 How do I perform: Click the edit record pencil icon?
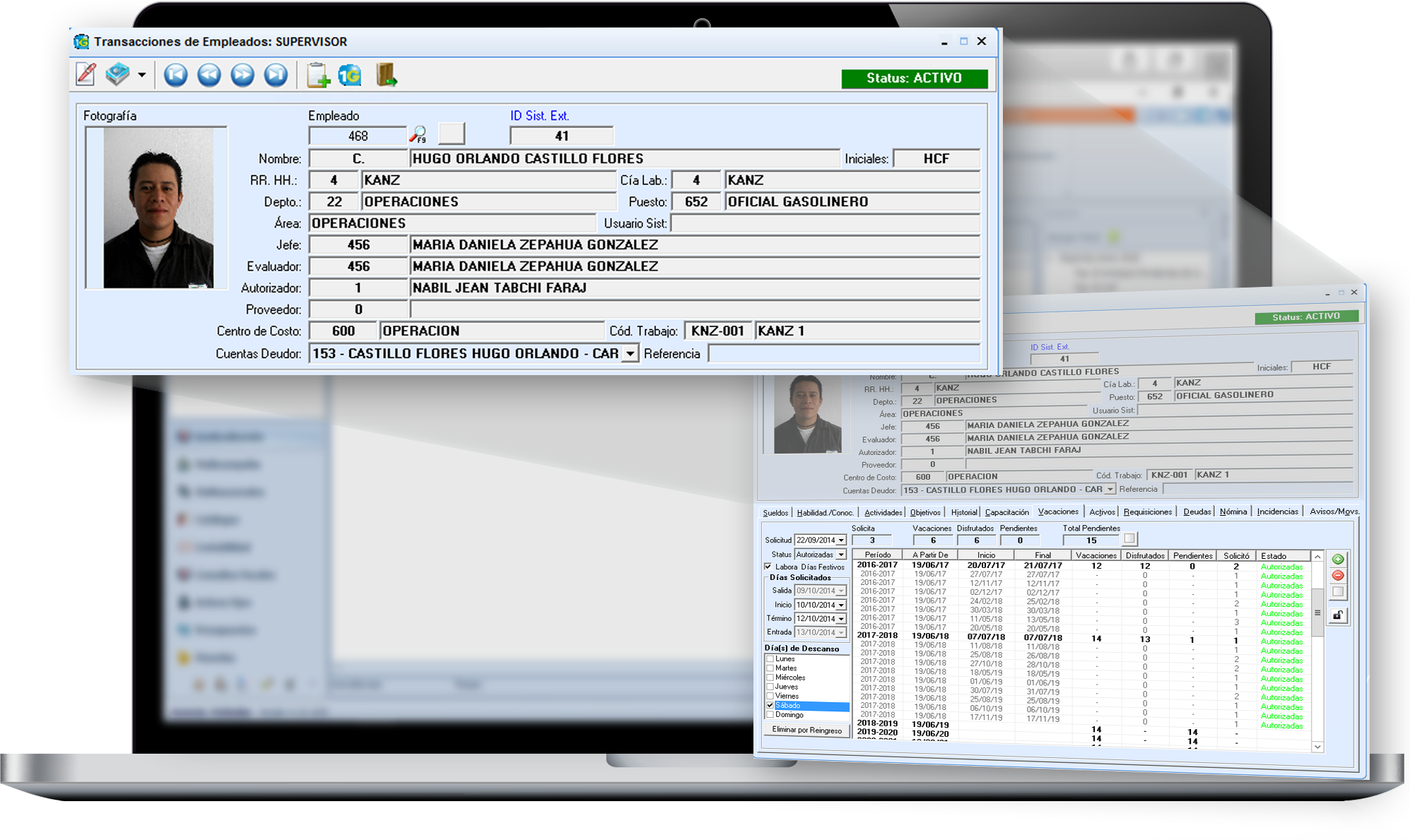point(86,74)
